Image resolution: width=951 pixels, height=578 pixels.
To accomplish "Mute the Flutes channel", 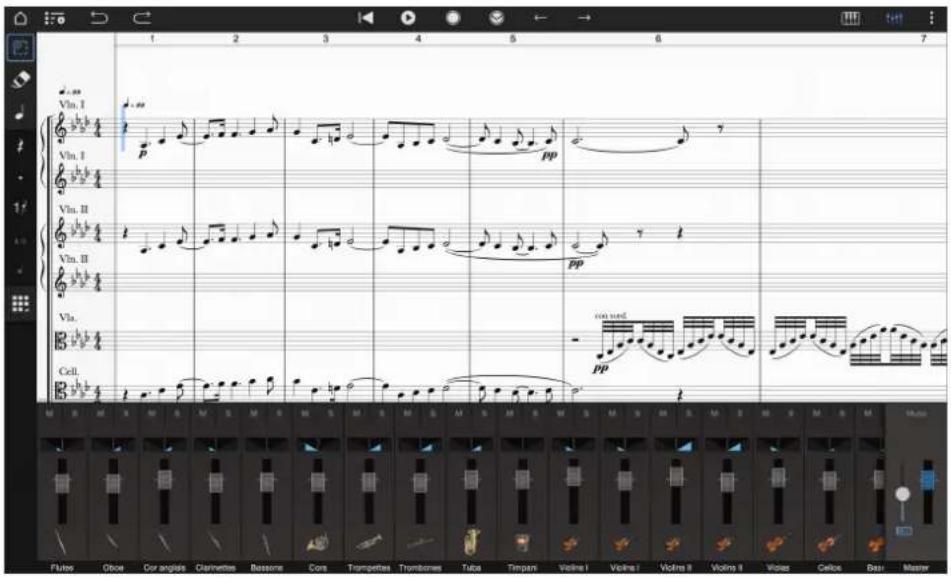I will [x=49, y=413].
